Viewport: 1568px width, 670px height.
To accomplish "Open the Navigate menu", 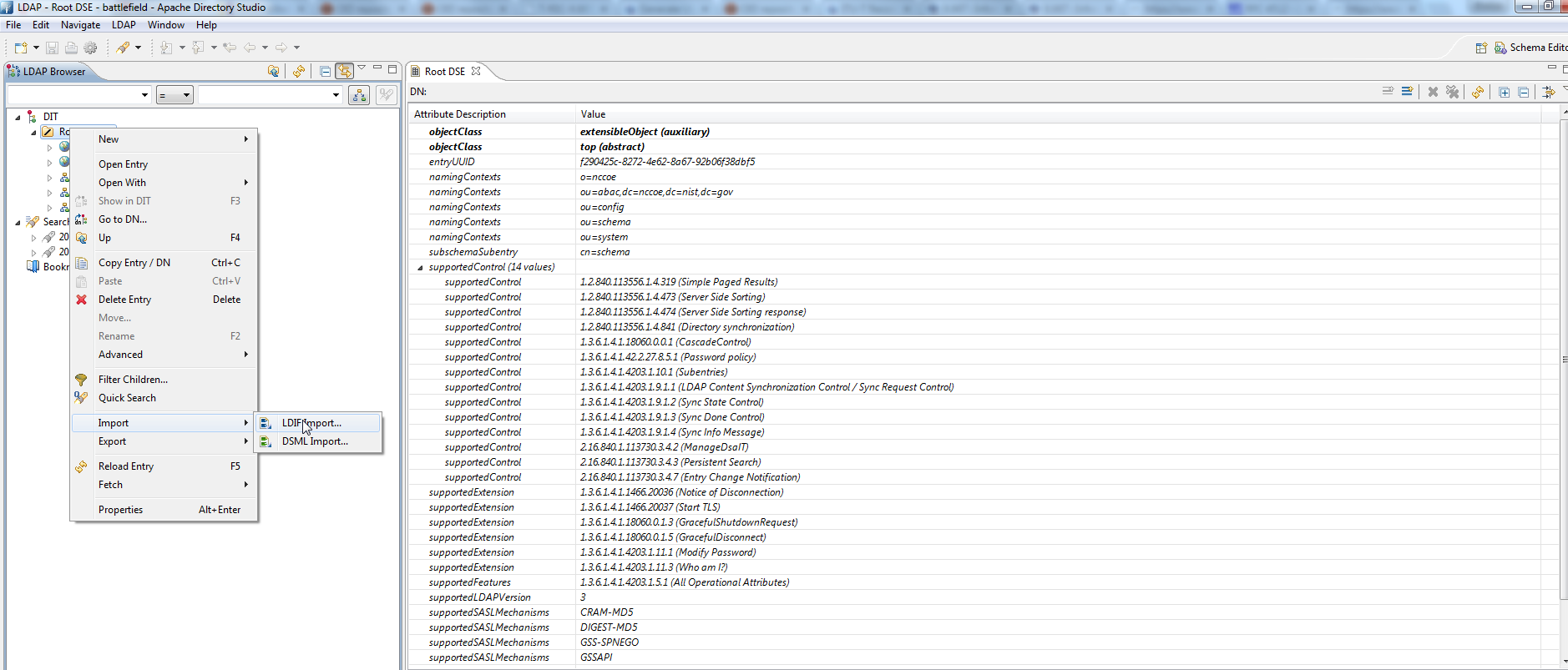I will click(x=80, y=25).
